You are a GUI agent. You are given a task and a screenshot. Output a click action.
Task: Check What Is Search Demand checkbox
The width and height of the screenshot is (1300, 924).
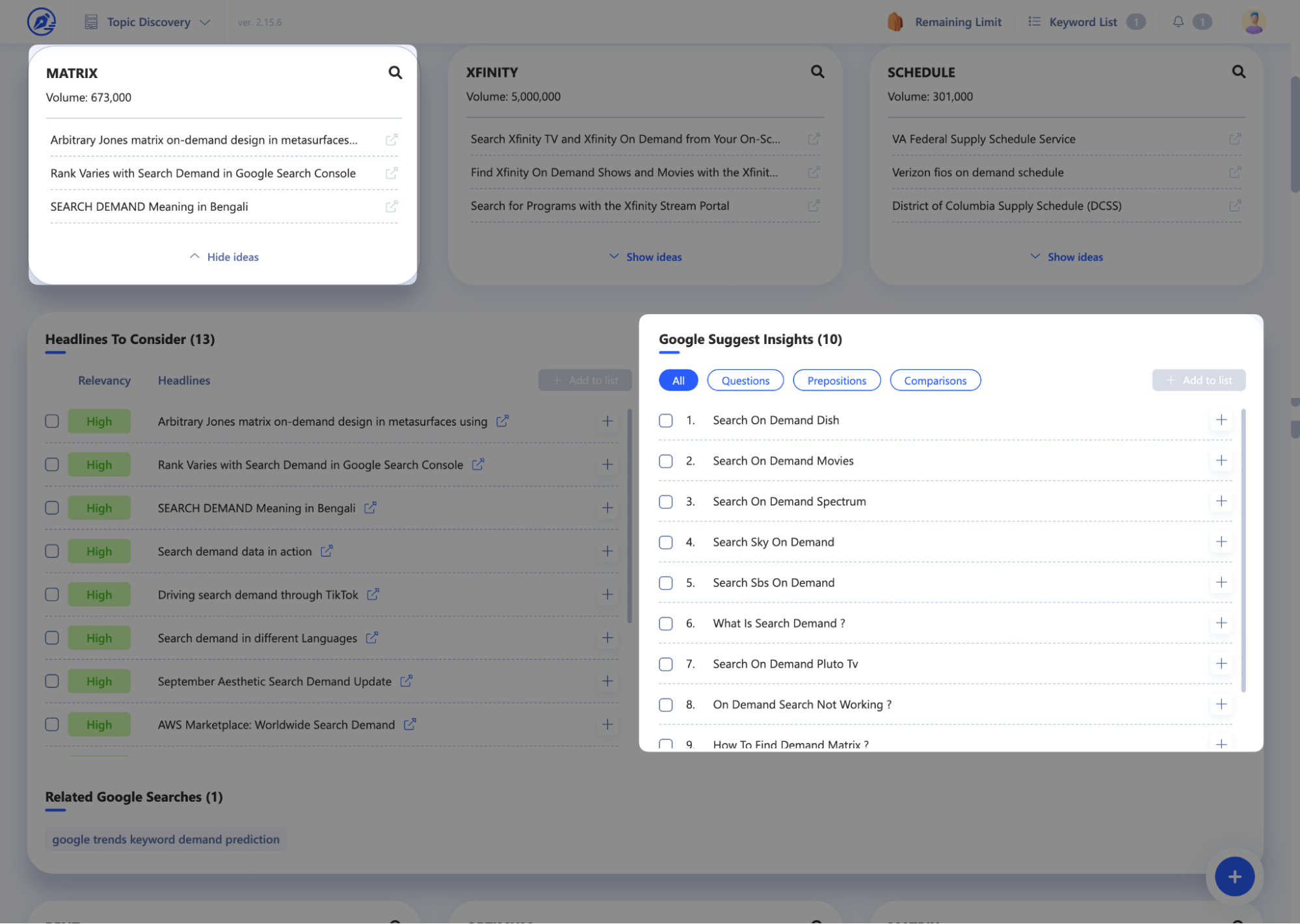[666, 624]
